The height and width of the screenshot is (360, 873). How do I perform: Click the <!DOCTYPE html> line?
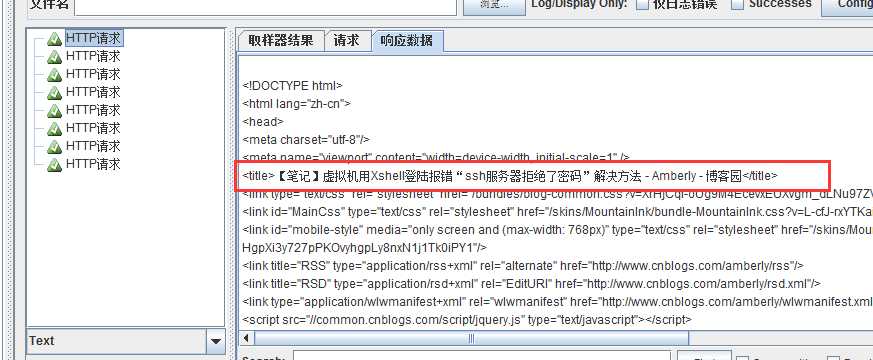[293, 86]
